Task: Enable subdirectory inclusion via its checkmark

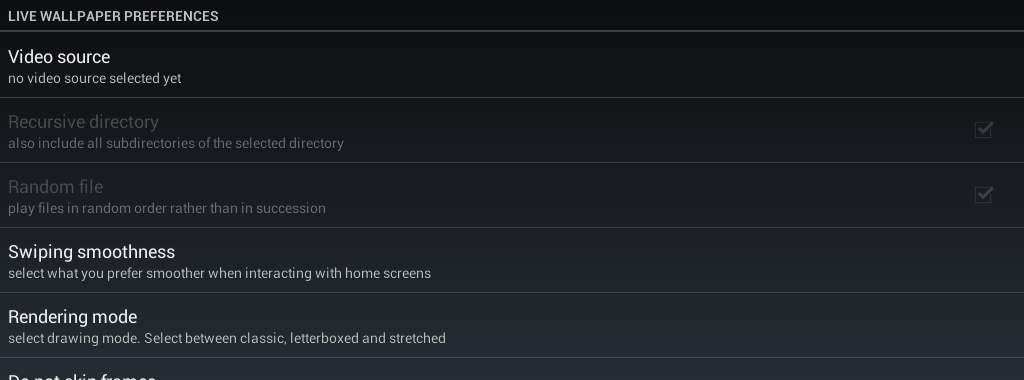Action: click(984, 130)
